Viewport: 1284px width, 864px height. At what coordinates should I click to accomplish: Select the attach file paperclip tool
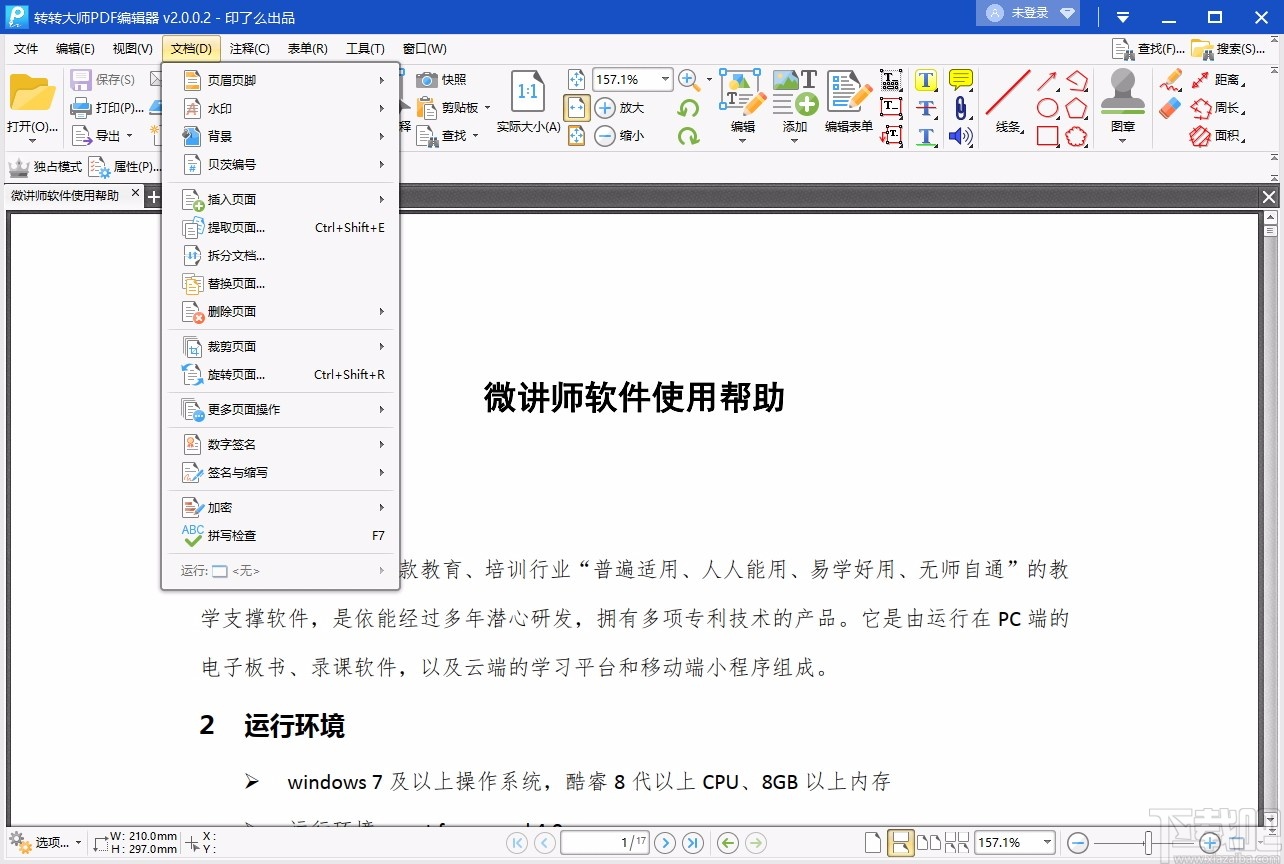click(x=960, y=107)
